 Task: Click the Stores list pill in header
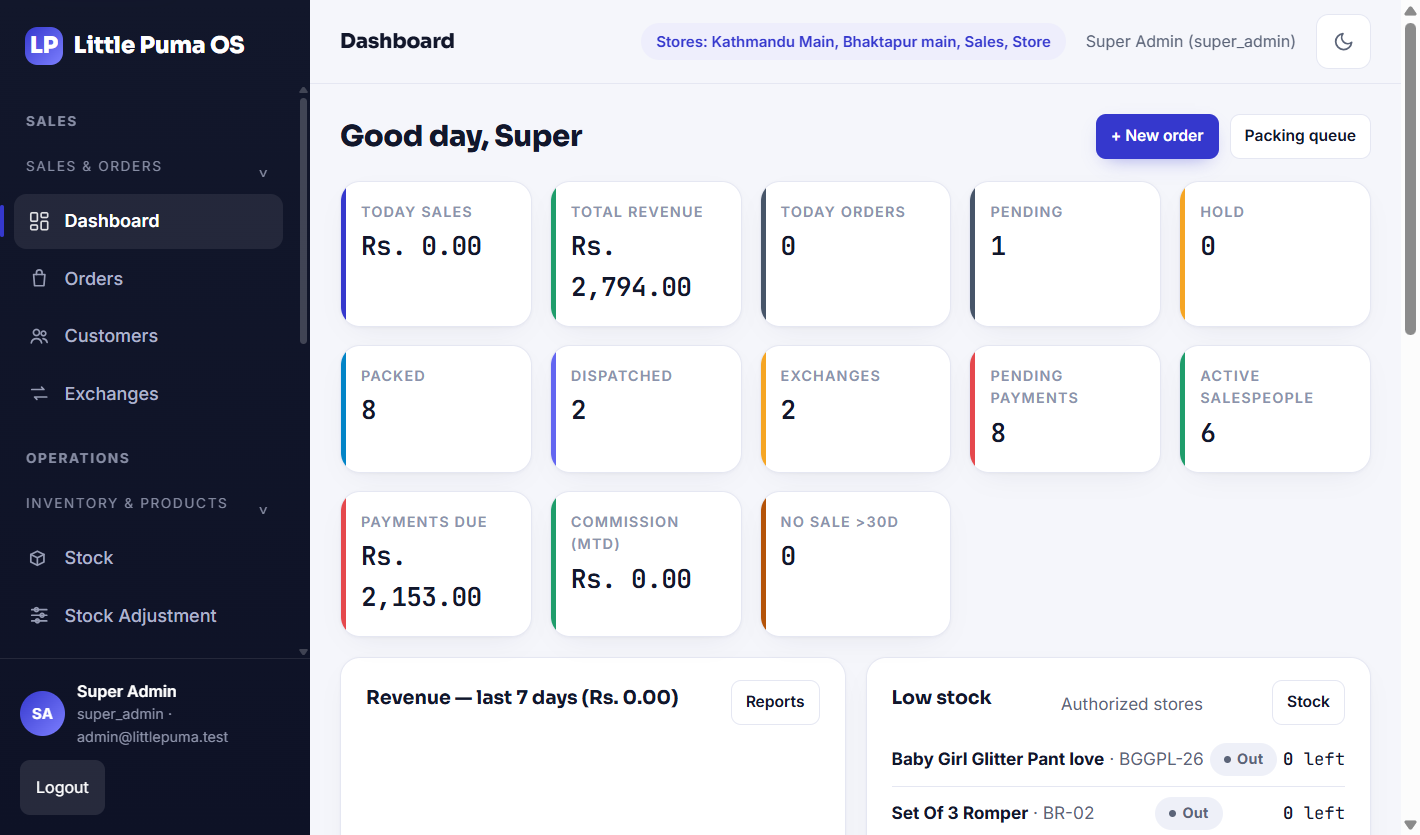(853, 42)
